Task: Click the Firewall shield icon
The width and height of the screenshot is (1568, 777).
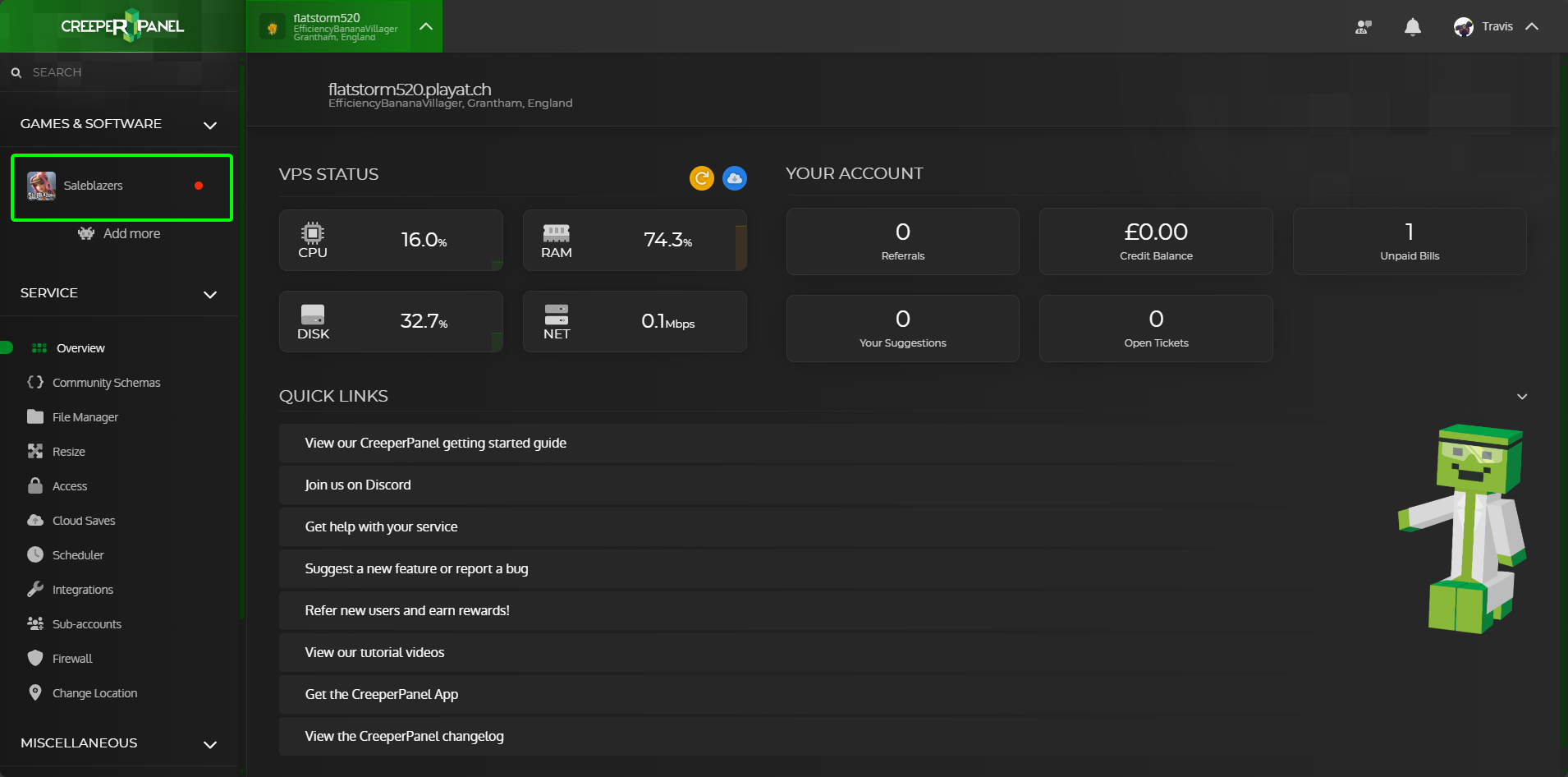Action: (35, 658)
